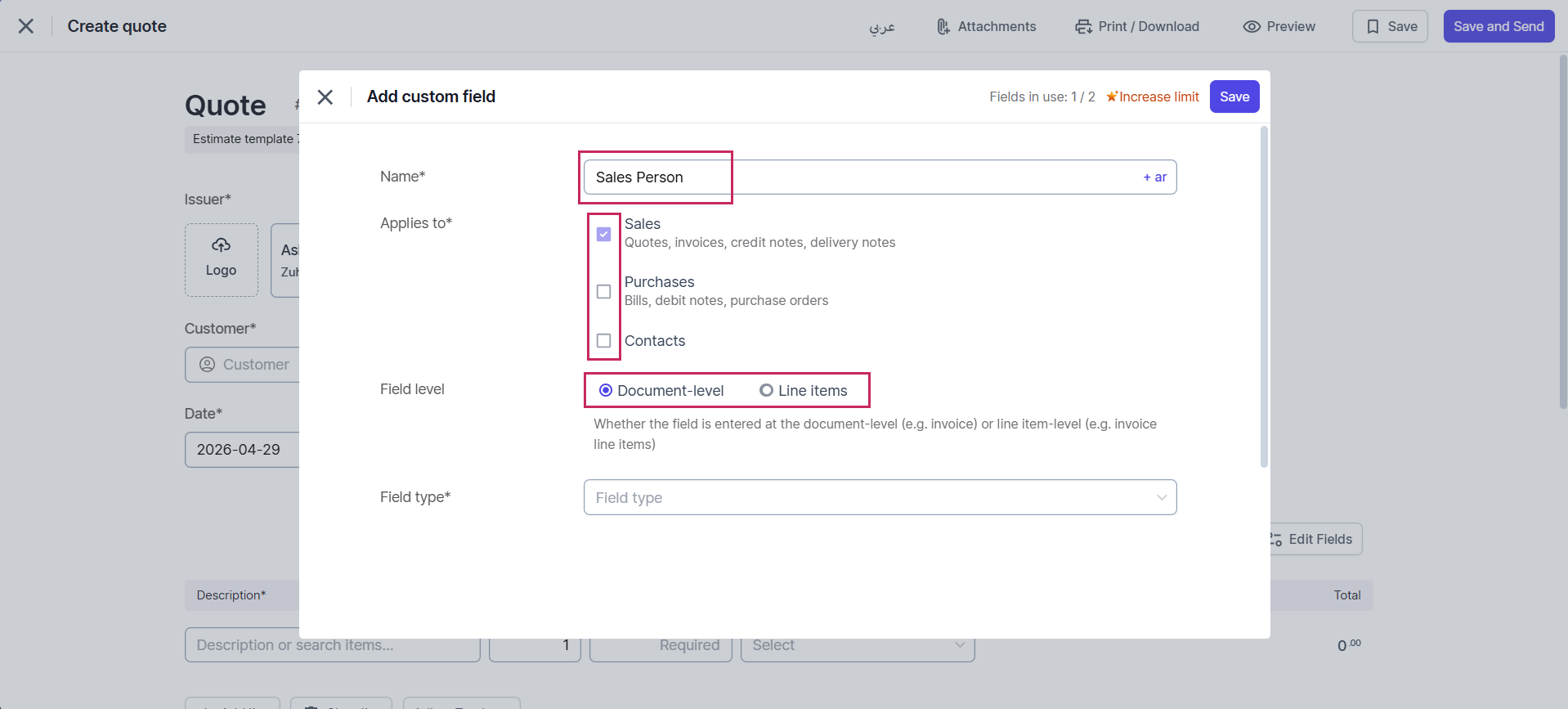Click the bookmark Save button in header

[x=1389, y=27]
